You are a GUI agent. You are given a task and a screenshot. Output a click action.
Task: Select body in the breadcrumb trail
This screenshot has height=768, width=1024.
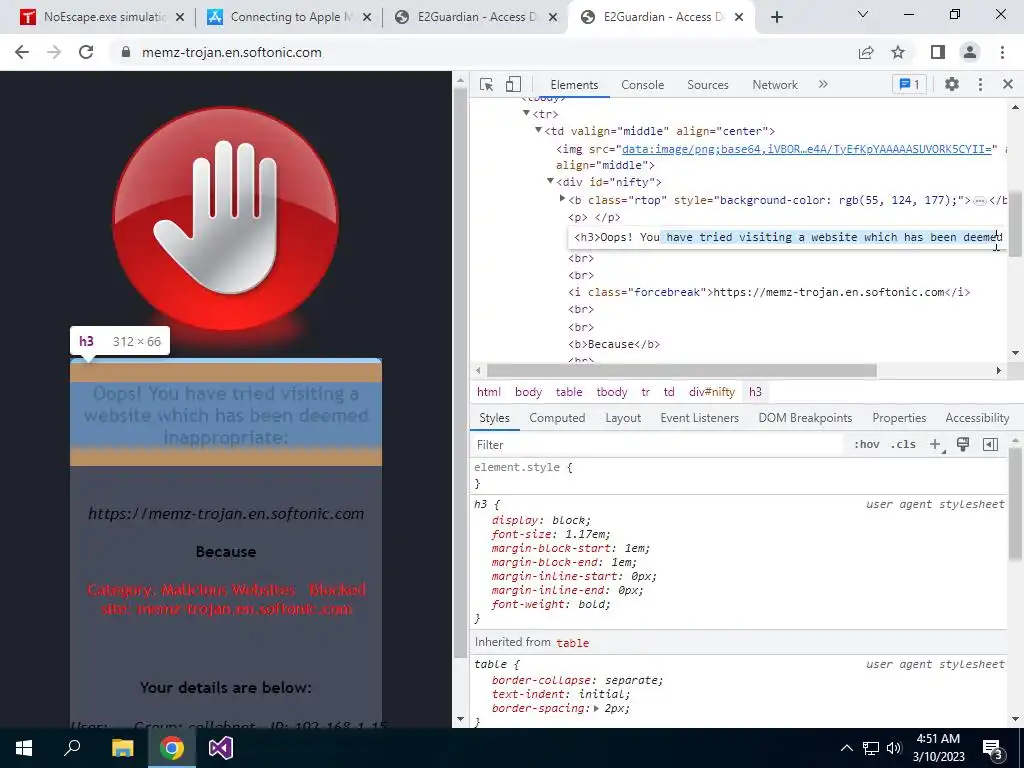[x=528, y=392]
